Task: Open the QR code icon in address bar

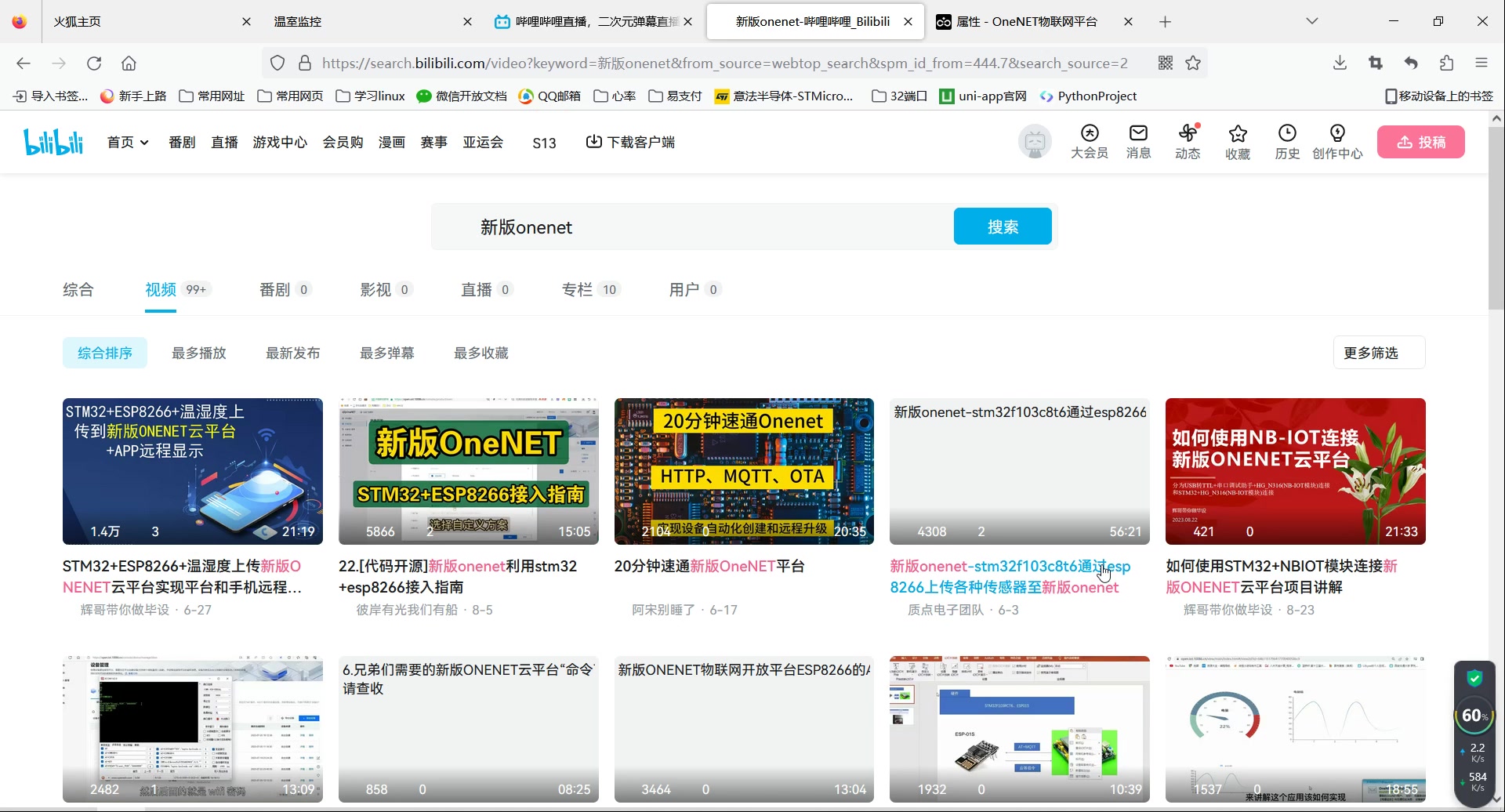Action: [1166, 63]
